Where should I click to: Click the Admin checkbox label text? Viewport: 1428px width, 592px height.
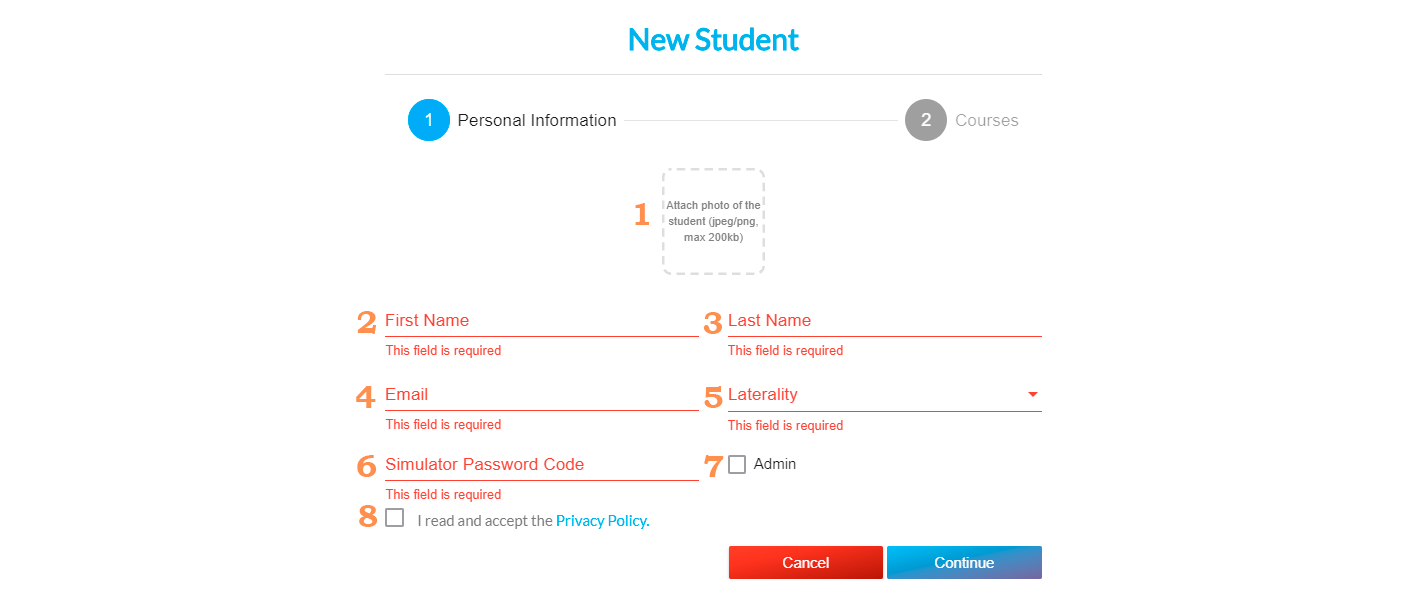[775, 464]
